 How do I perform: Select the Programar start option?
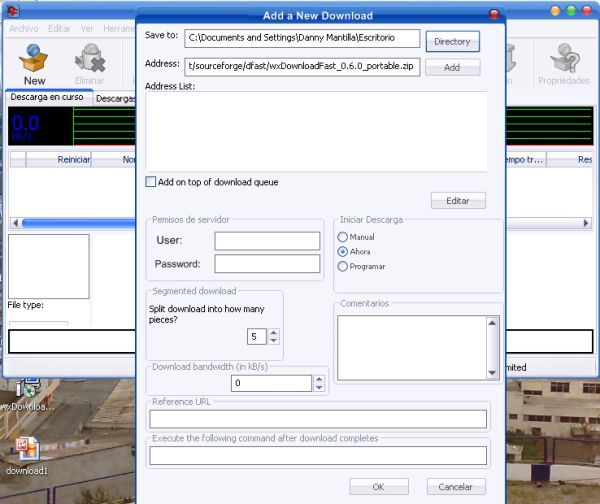tap(342, 266)
